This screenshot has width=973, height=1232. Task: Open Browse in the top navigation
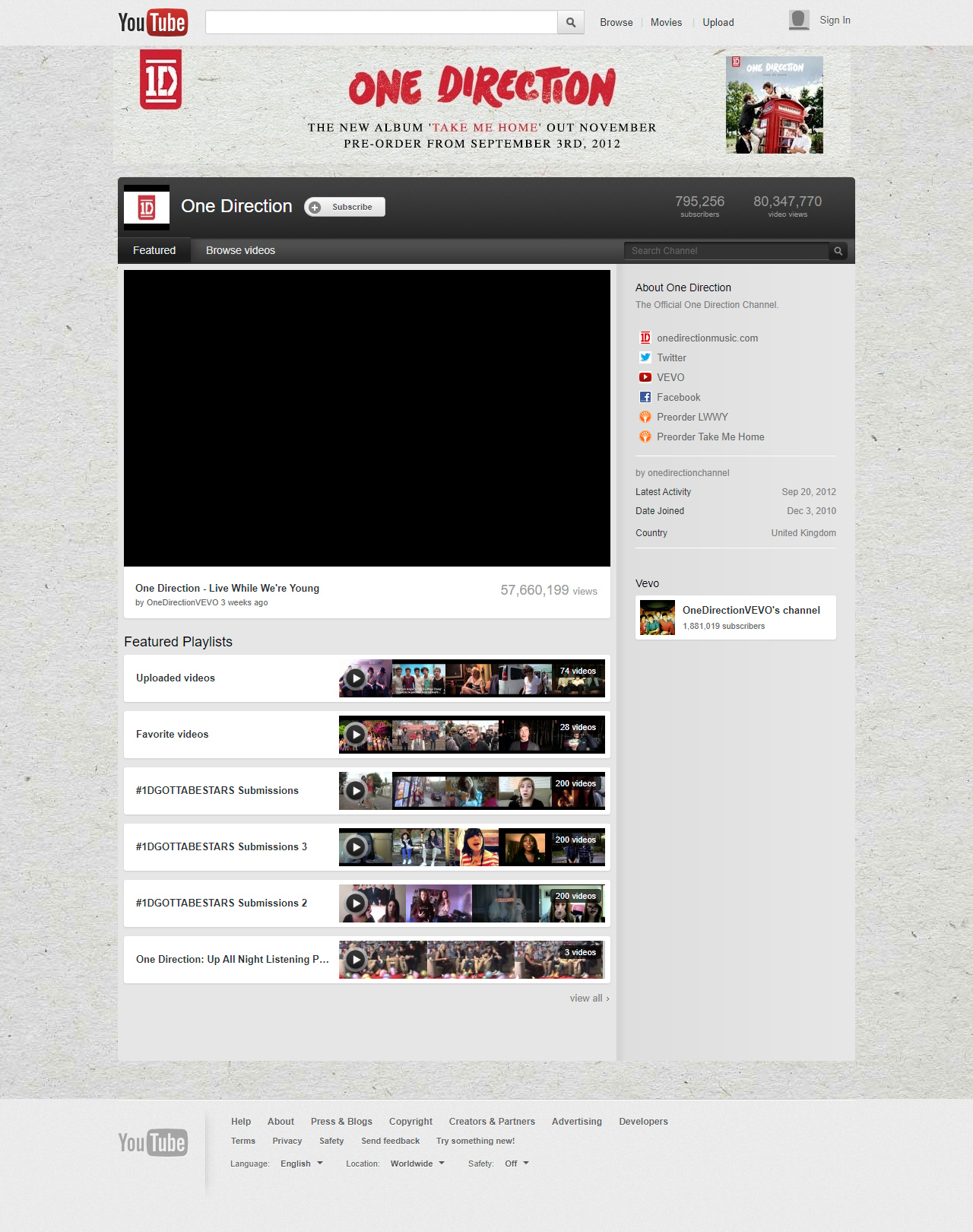tap(616, 22)
